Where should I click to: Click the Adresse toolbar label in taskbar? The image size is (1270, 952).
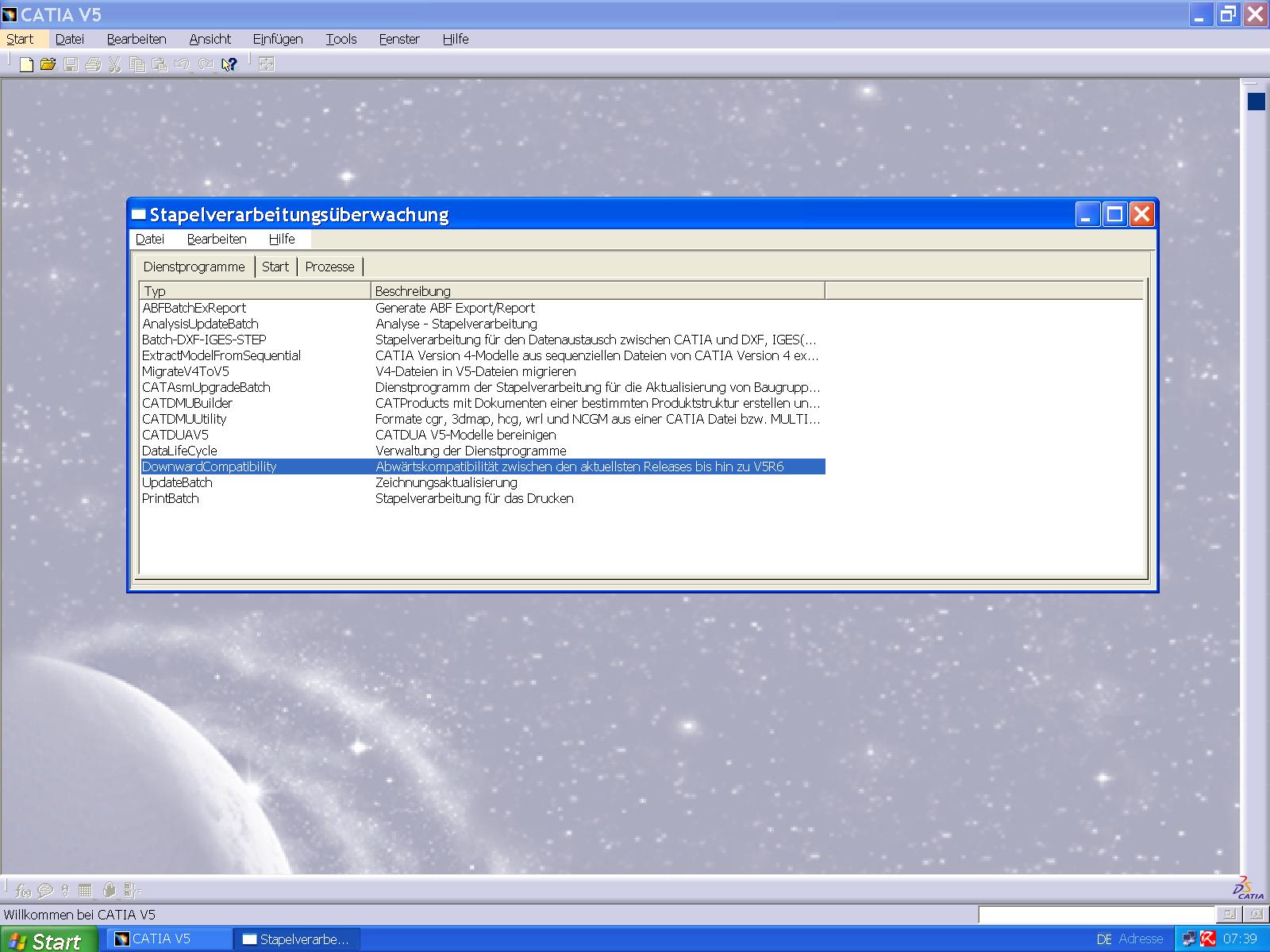(x=1141, y=939)
